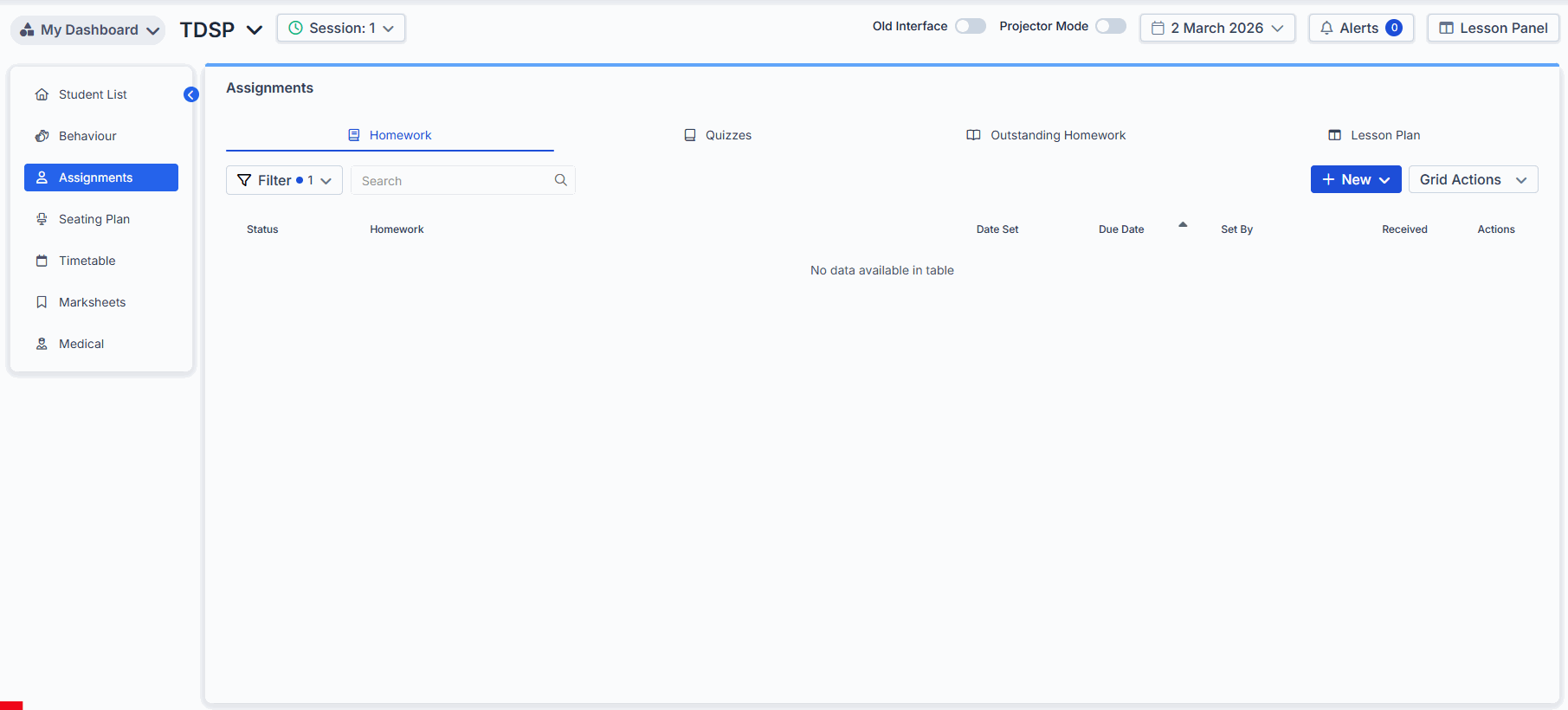1568x710 pixels.
Task: Open the Lesson Panel
Action: 1493,28
